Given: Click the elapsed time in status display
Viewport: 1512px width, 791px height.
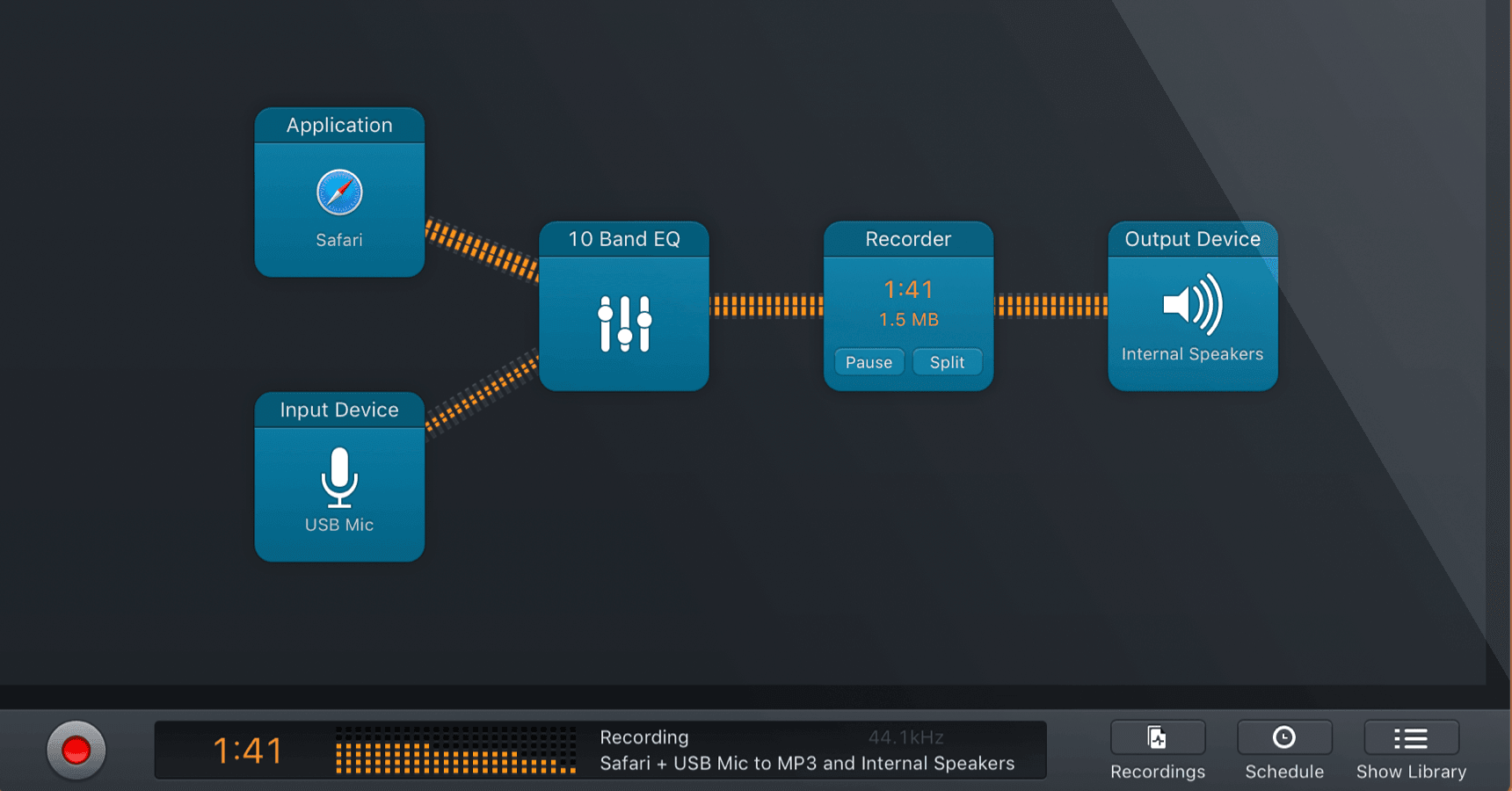Looking at the screenshot, I should pos(248,751).
